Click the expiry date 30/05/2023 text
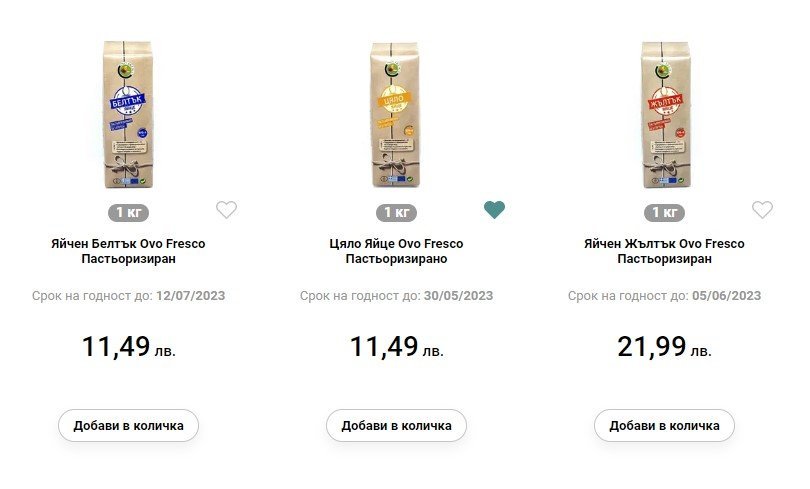This screenshot has height=489, width=810. click(x=458, y=296)
